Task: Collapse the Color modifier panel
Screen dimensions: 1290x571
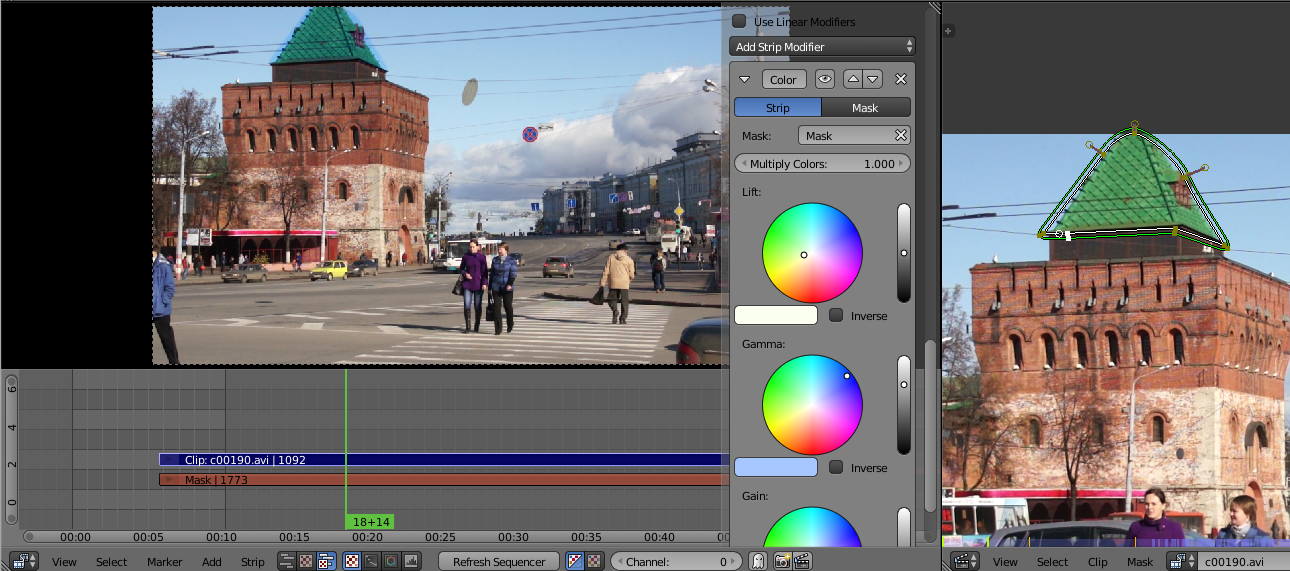Action: tap(744, 79)
